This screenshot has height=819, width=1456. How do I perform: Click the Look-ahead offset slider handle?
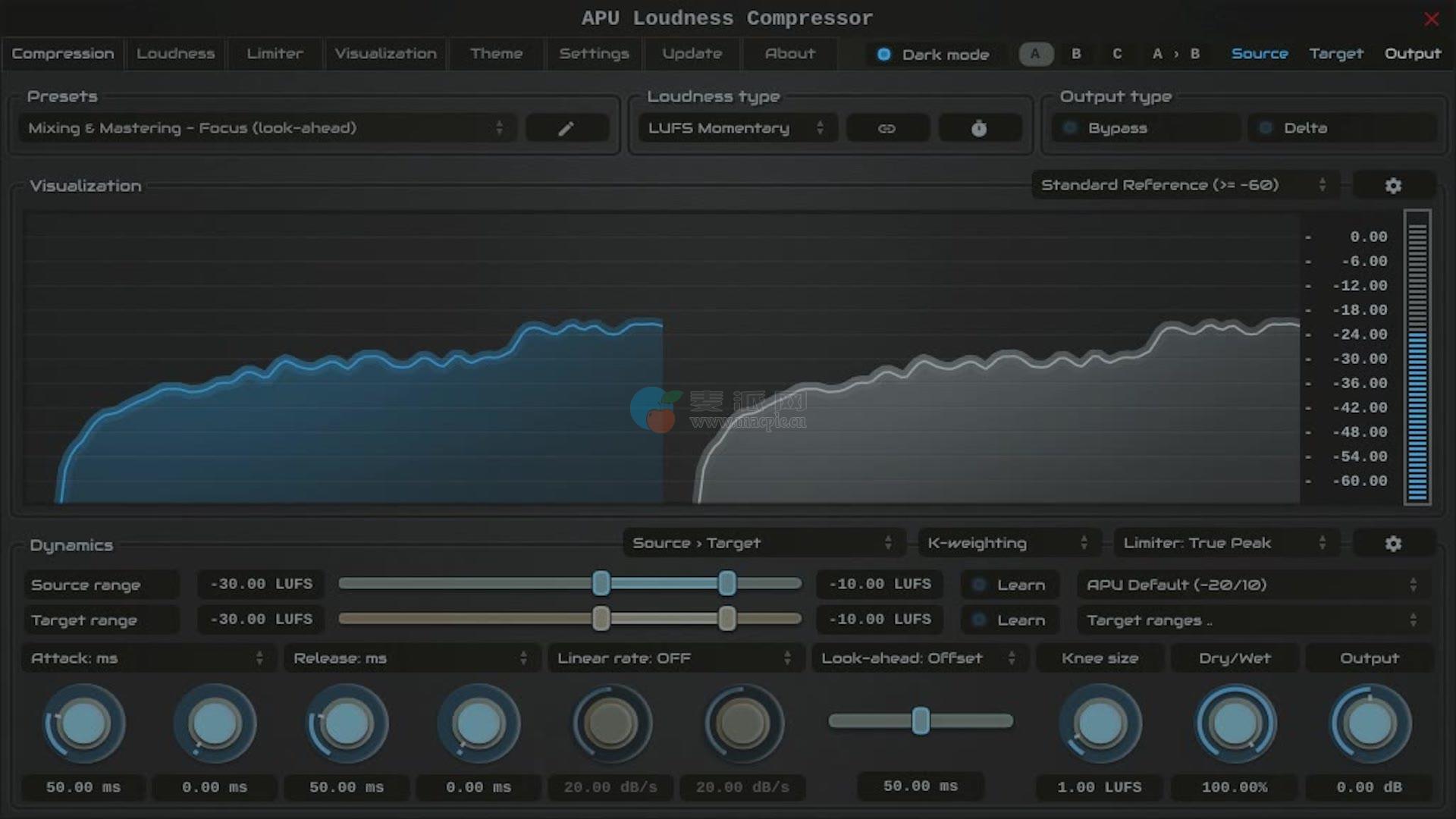[921, 720]
